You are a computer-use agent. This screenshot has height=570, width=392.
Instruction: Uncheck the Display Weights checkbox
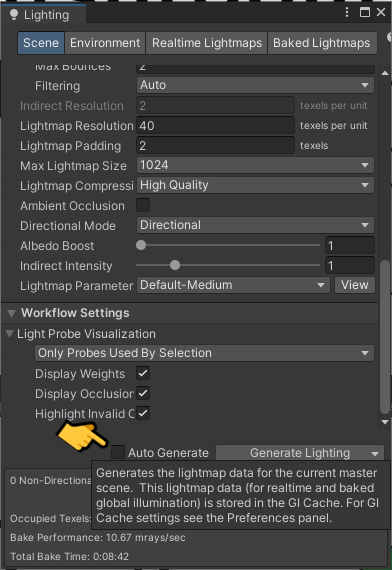point(143,373)
